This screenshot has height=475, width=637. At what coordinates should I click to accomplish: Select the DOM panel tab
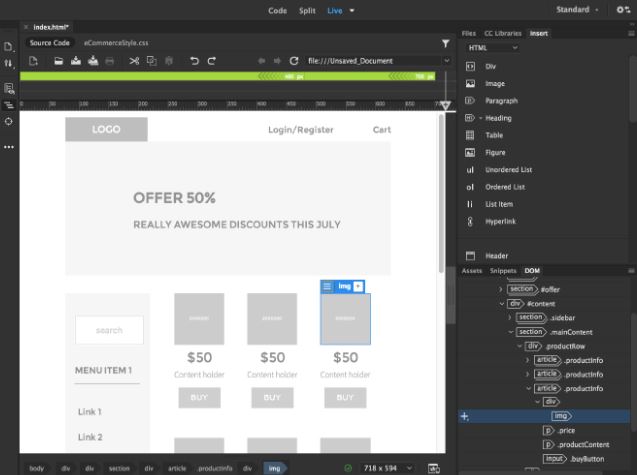click(532, 271)
